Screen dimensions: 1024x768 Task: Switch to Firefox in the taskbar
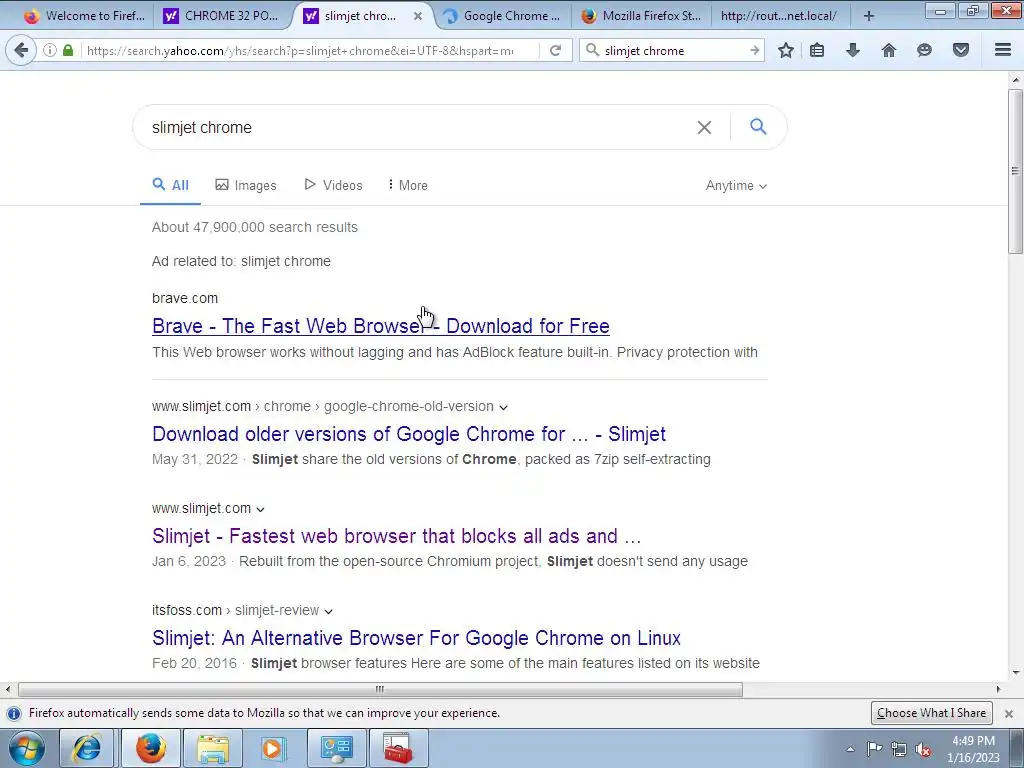150,748
